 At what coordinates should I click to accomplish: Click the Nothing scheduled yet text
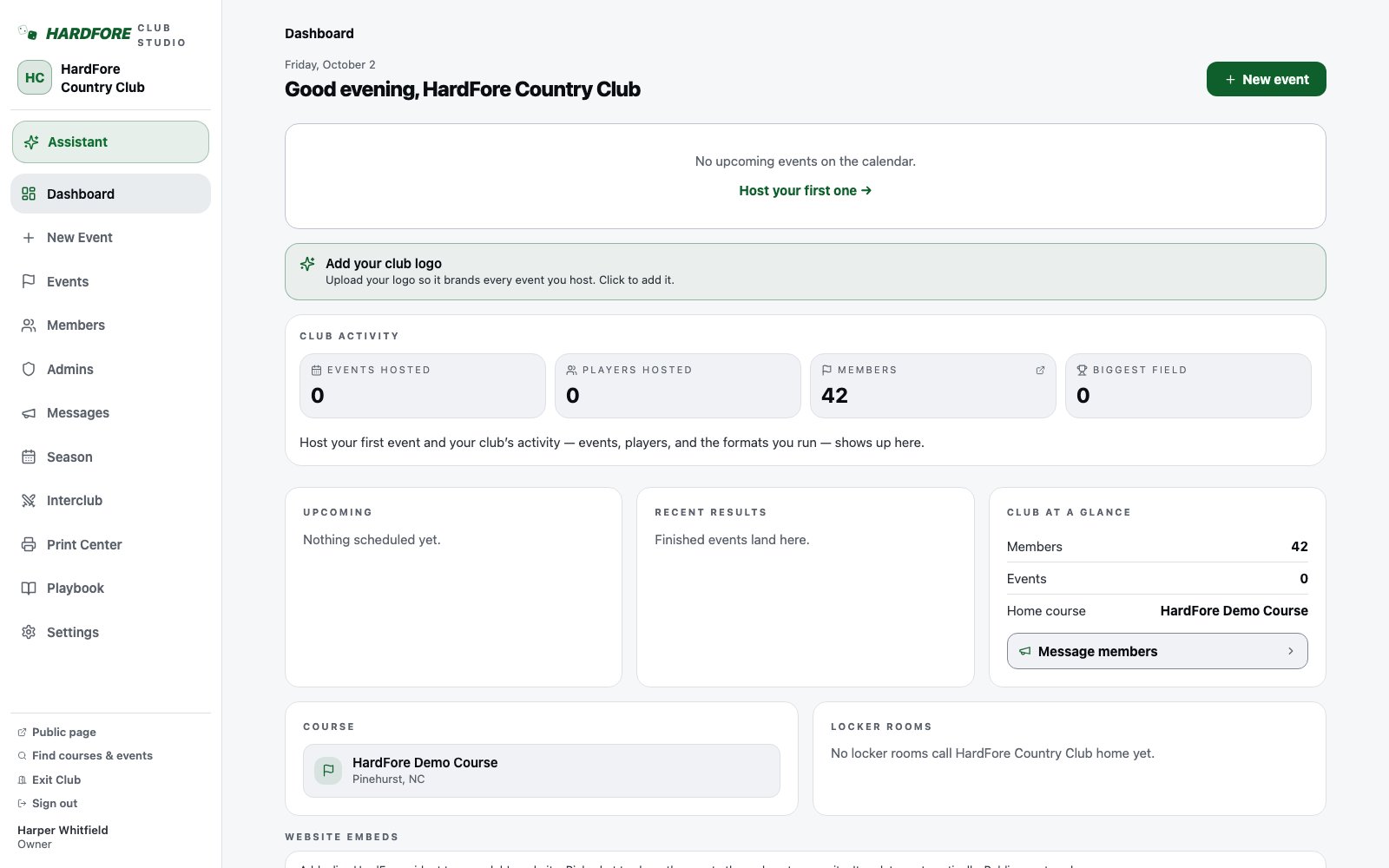coord(372,540)
